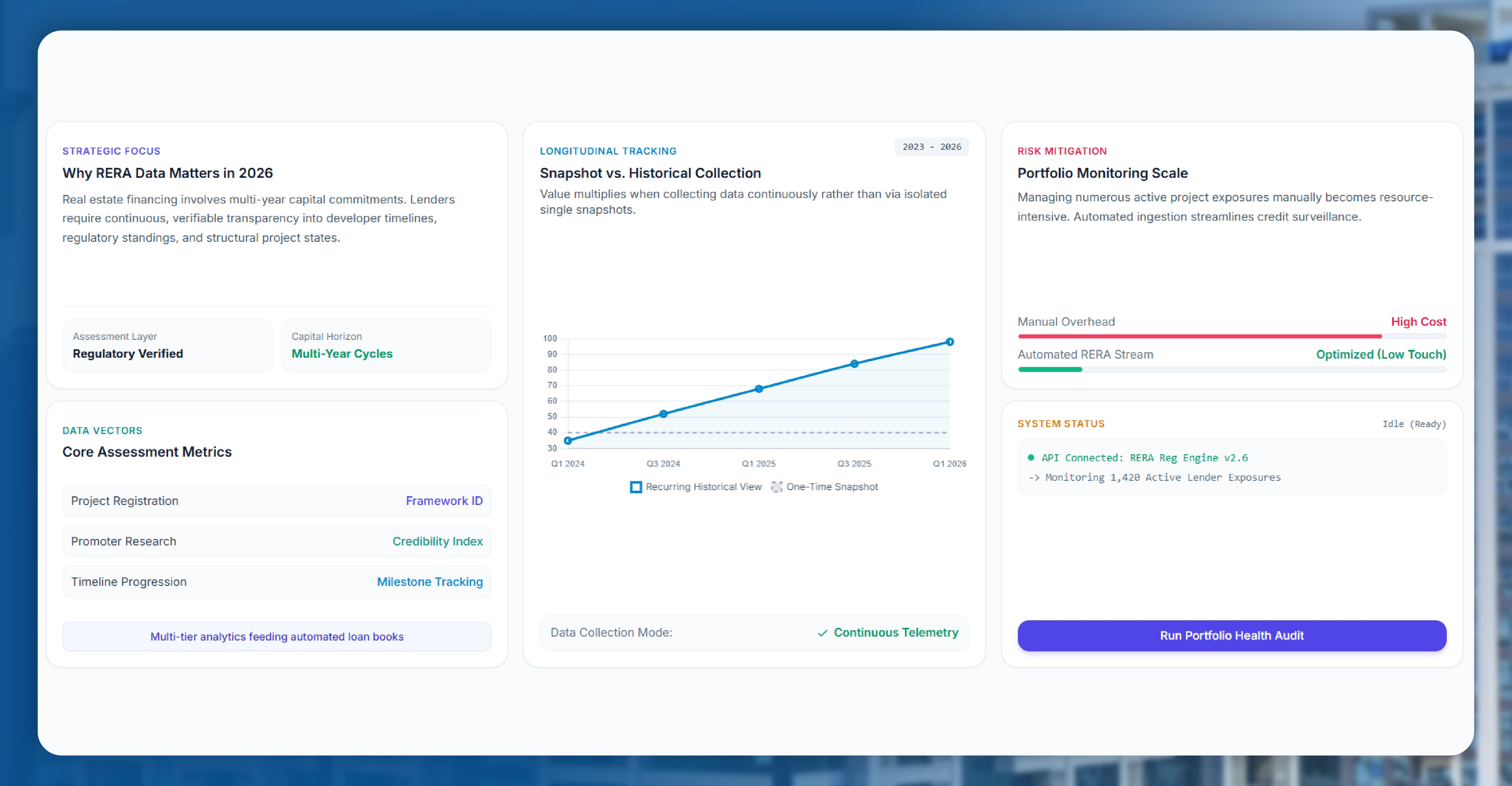Click the SYSTEM STATUS section label
The width and height of the screenshot is (1512, 786).
[1061, 424]
